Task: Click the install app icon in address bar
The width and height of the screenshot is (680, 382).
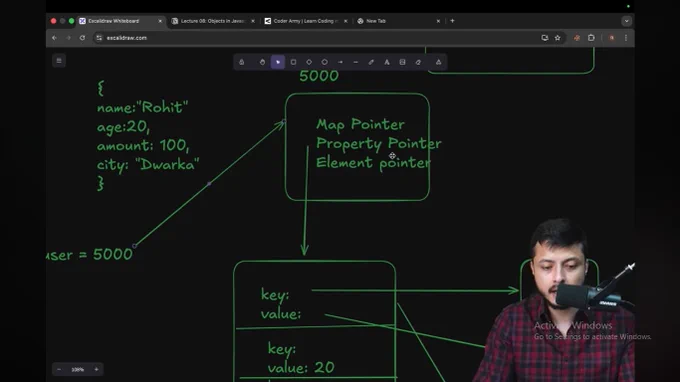Action: [545, 38]
